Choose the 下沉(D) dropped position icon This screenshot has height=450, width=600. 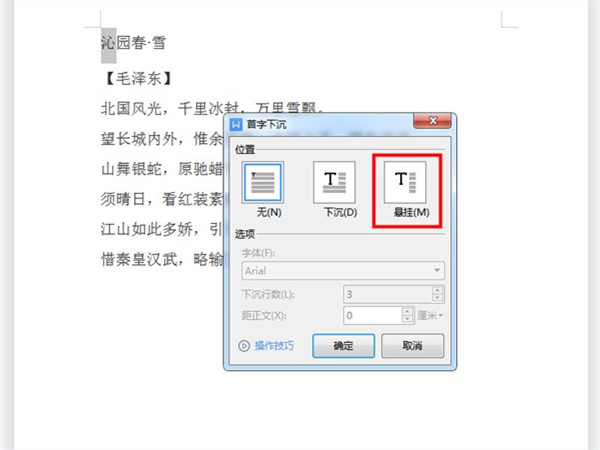pyautogui.click(x=334, y=182)
